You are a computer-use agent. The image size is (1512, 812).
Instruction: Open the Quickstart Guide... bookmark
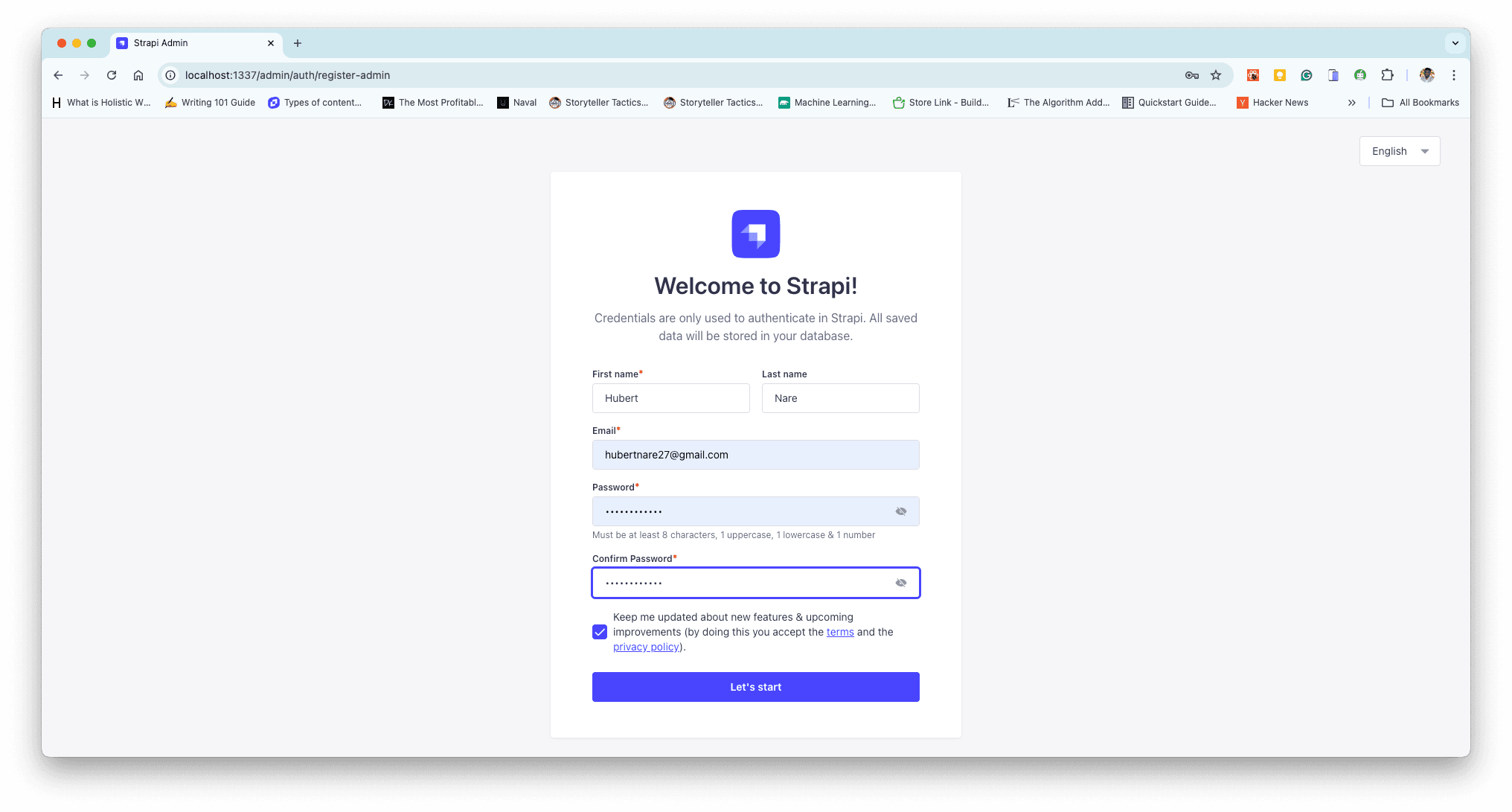1170,103
